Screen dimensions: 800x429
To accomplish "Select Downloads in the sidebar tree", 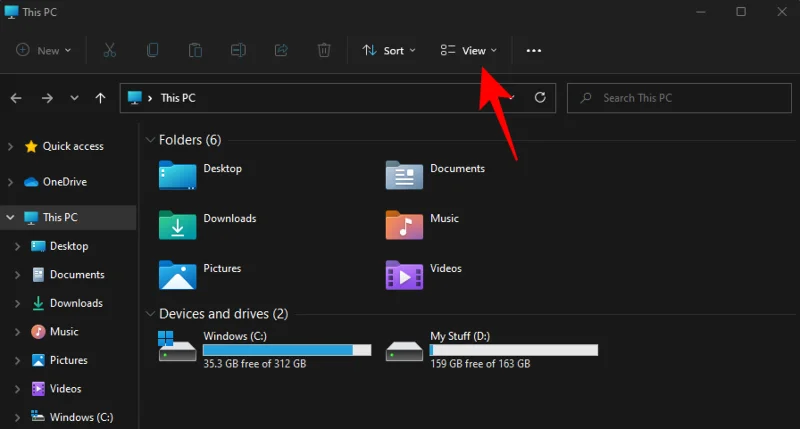I will click(x=68, y=303).
